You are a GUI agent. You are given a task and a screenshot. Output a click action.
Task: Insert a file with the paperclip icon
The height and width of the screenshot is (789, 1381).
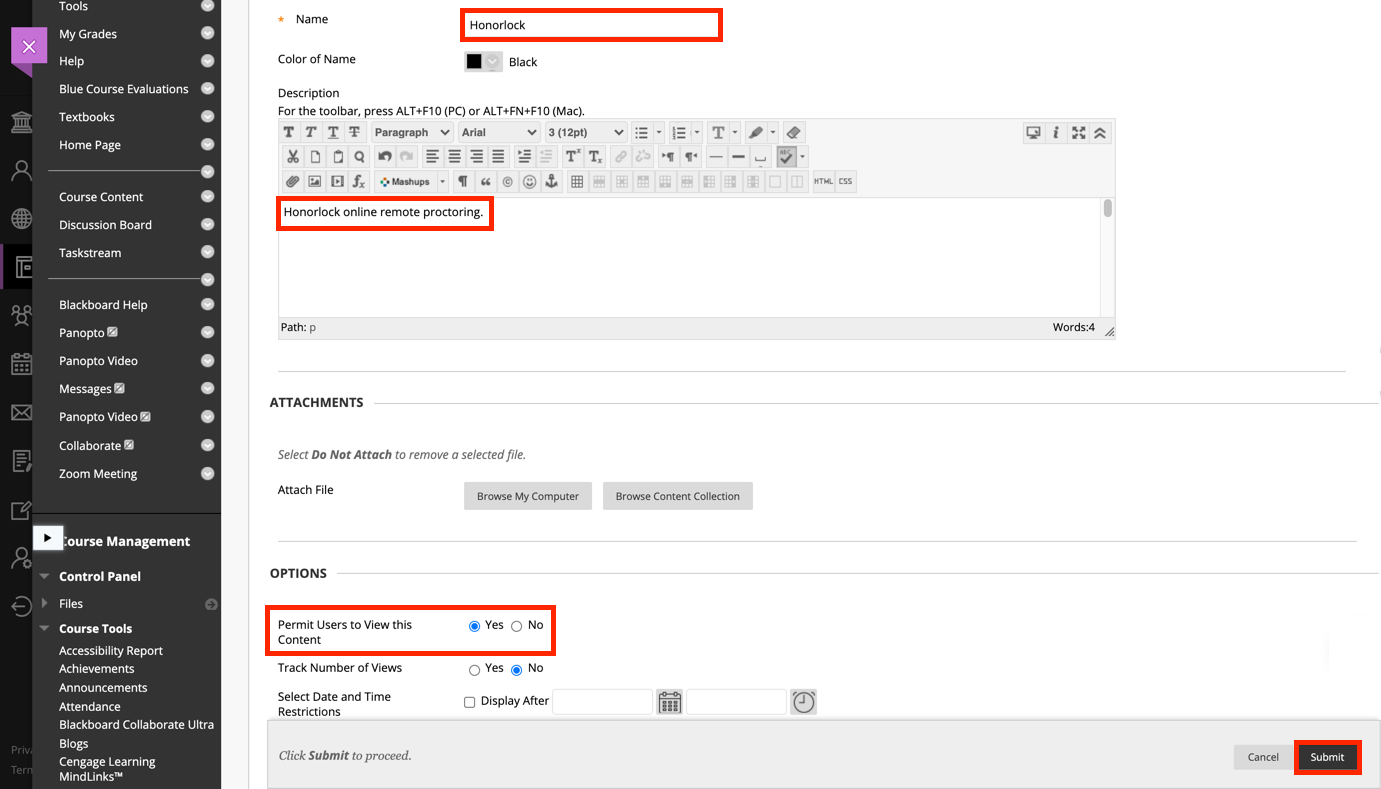point(293,182)
